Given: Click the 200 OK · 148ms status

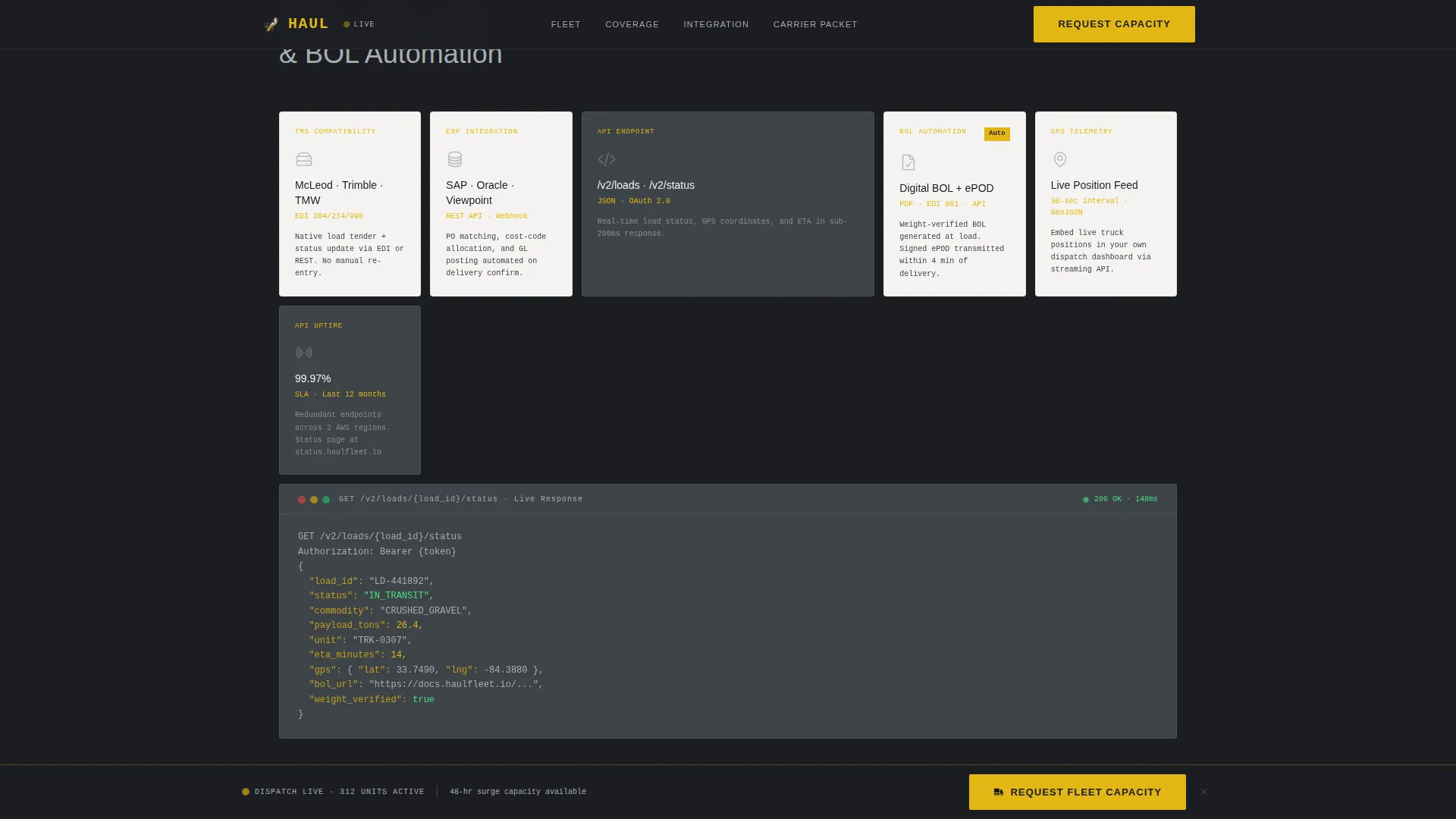Looking at the screenshot, I should point(1126,499).
